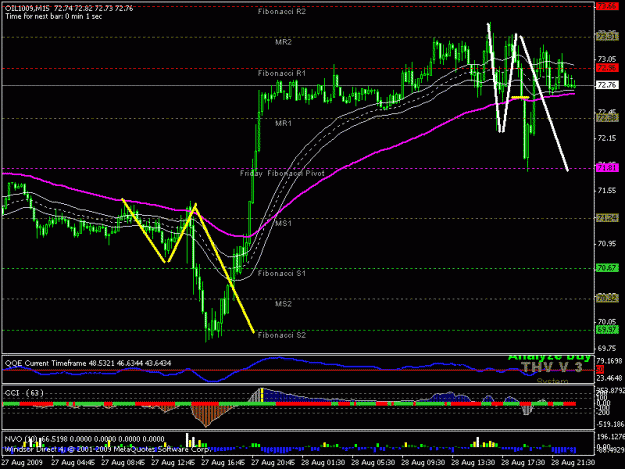Image resolution: width=625 pixels, height=469 pixels.
Task: Click the Fibonacci R1 level label
Action: [282, 73]
